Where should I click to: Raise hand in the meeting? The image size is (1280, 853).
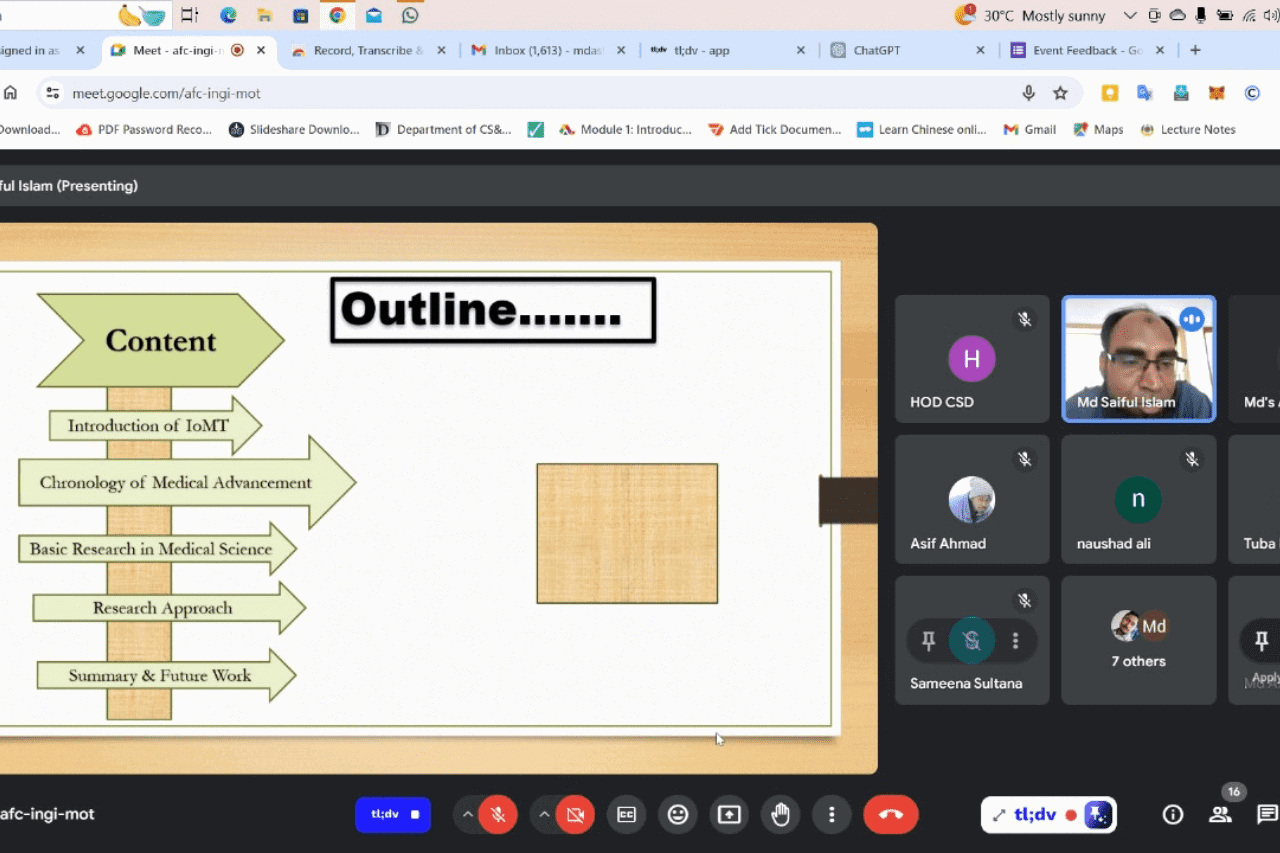(x=780, y=815)
